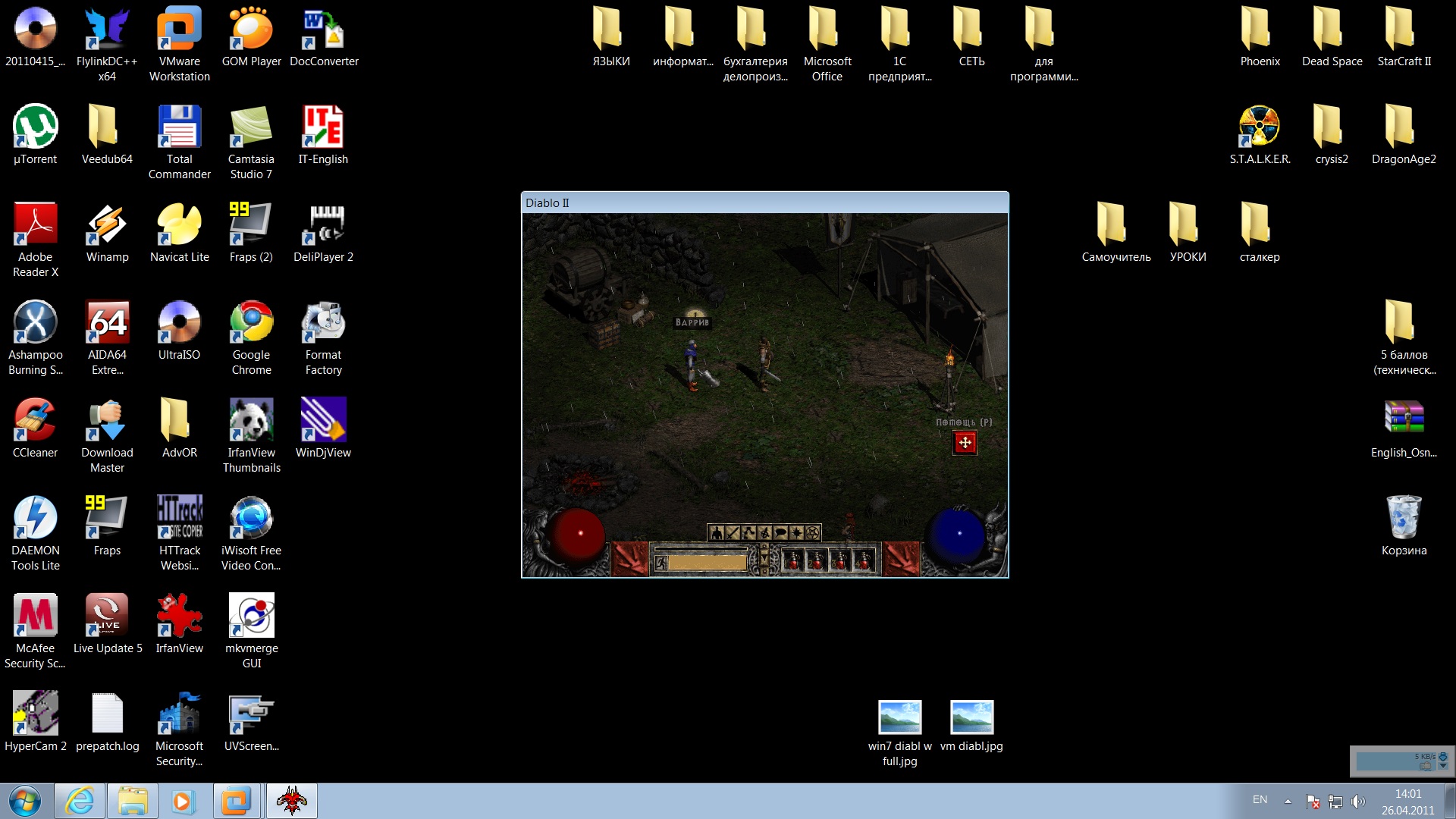Select the right attack skill button
This screenshot has height=819, width=1456.
coord(901,560)
